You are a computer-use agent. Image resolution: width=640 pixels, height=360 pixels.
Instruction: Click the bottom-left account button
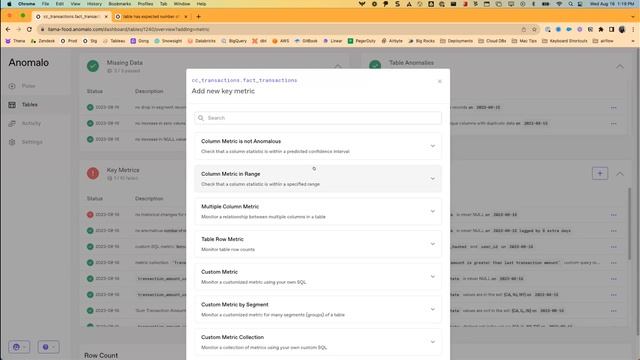19,347
